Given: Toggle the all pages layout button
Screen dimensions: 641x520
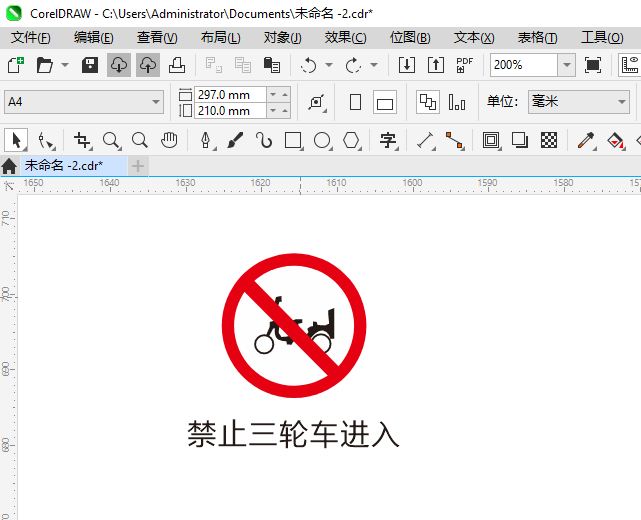Looking at the screenshot, I should [x=428, y=102].
